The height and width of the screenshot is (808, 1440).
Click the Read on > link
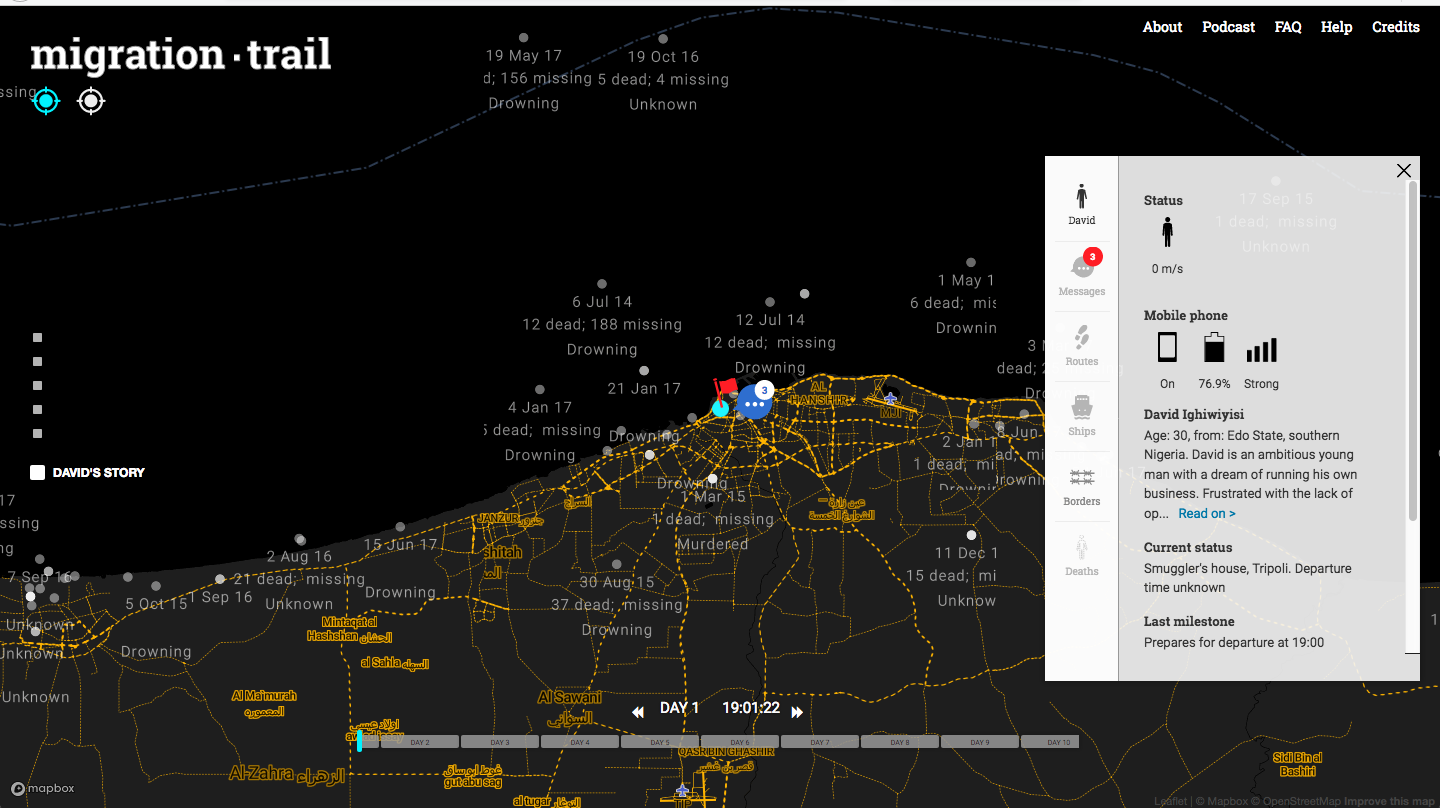pos(1206,513)
